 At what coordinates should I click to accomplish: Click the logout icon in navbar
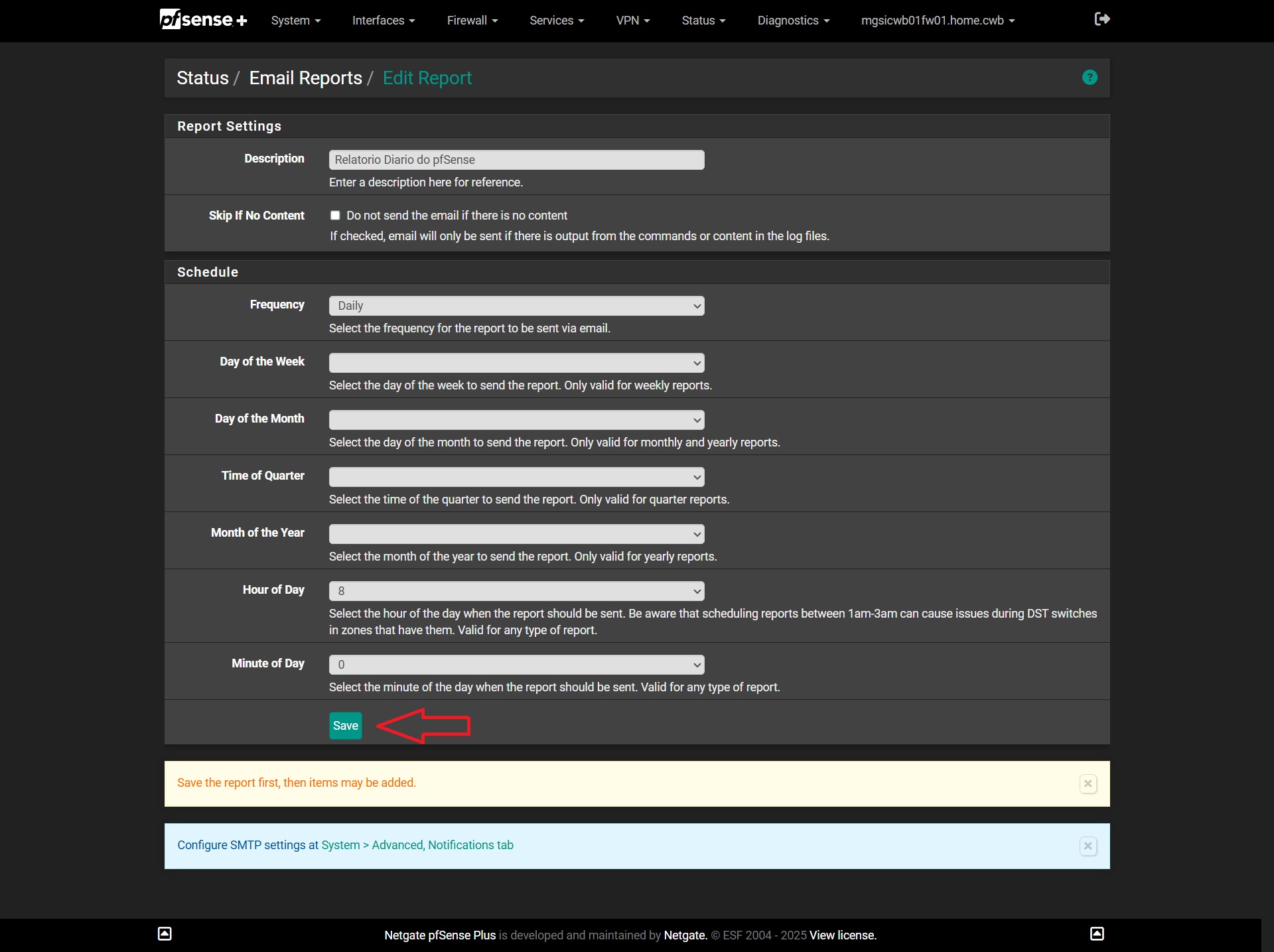(x=1102, y=19)
